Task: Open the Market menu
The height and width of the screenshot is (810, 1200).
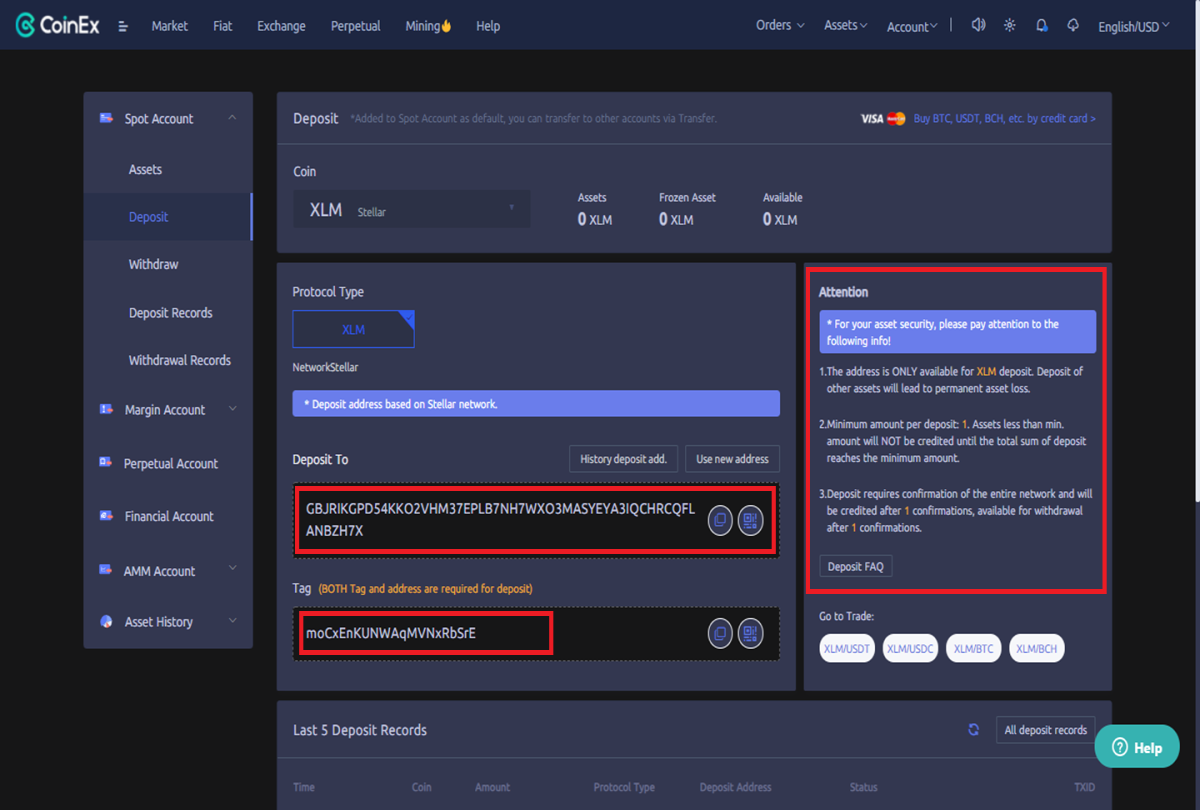Action: pyautogui.click(x=169, y=26)
